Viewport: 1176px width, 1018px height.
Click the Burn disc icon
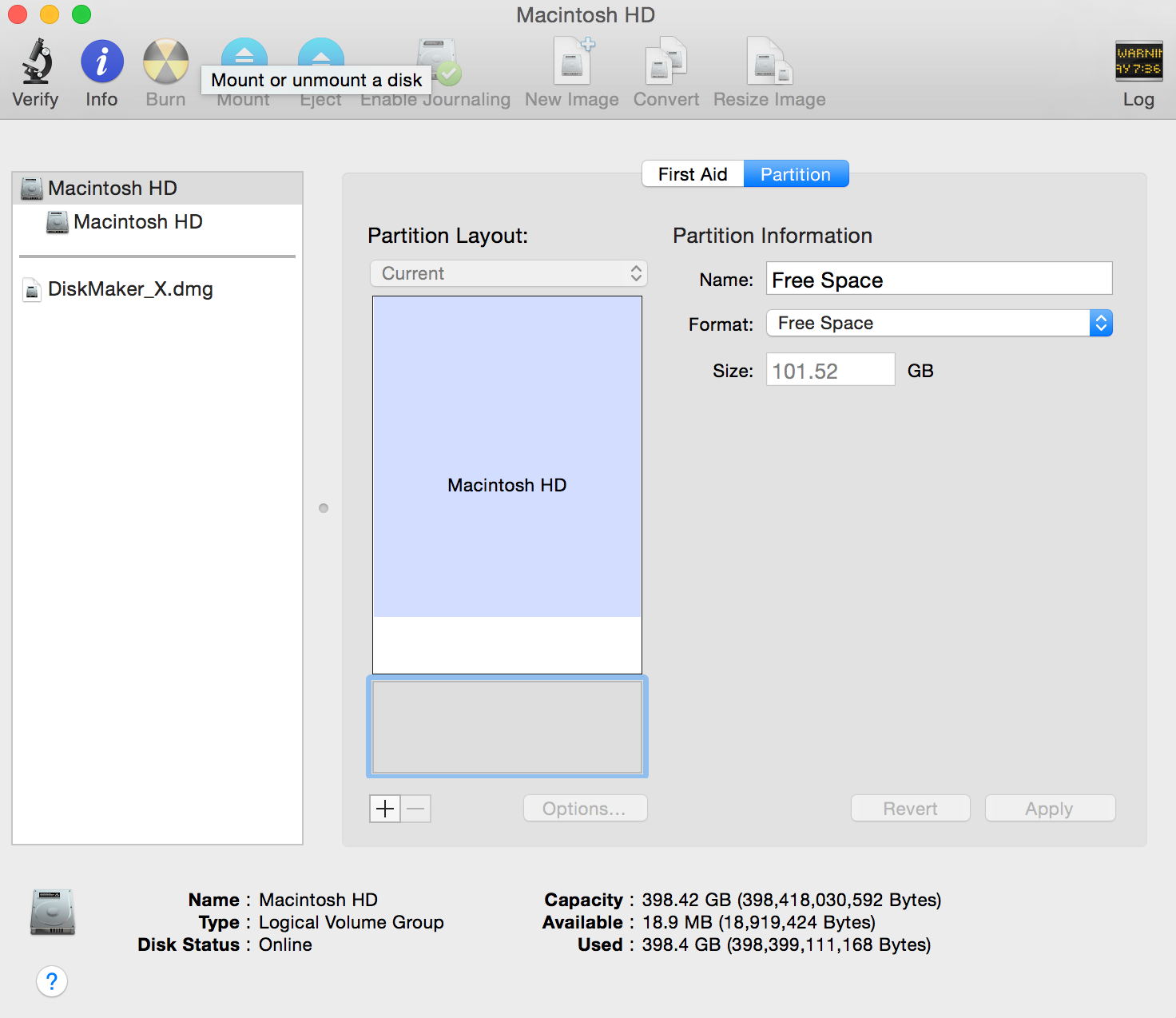[x=166, y=62]
